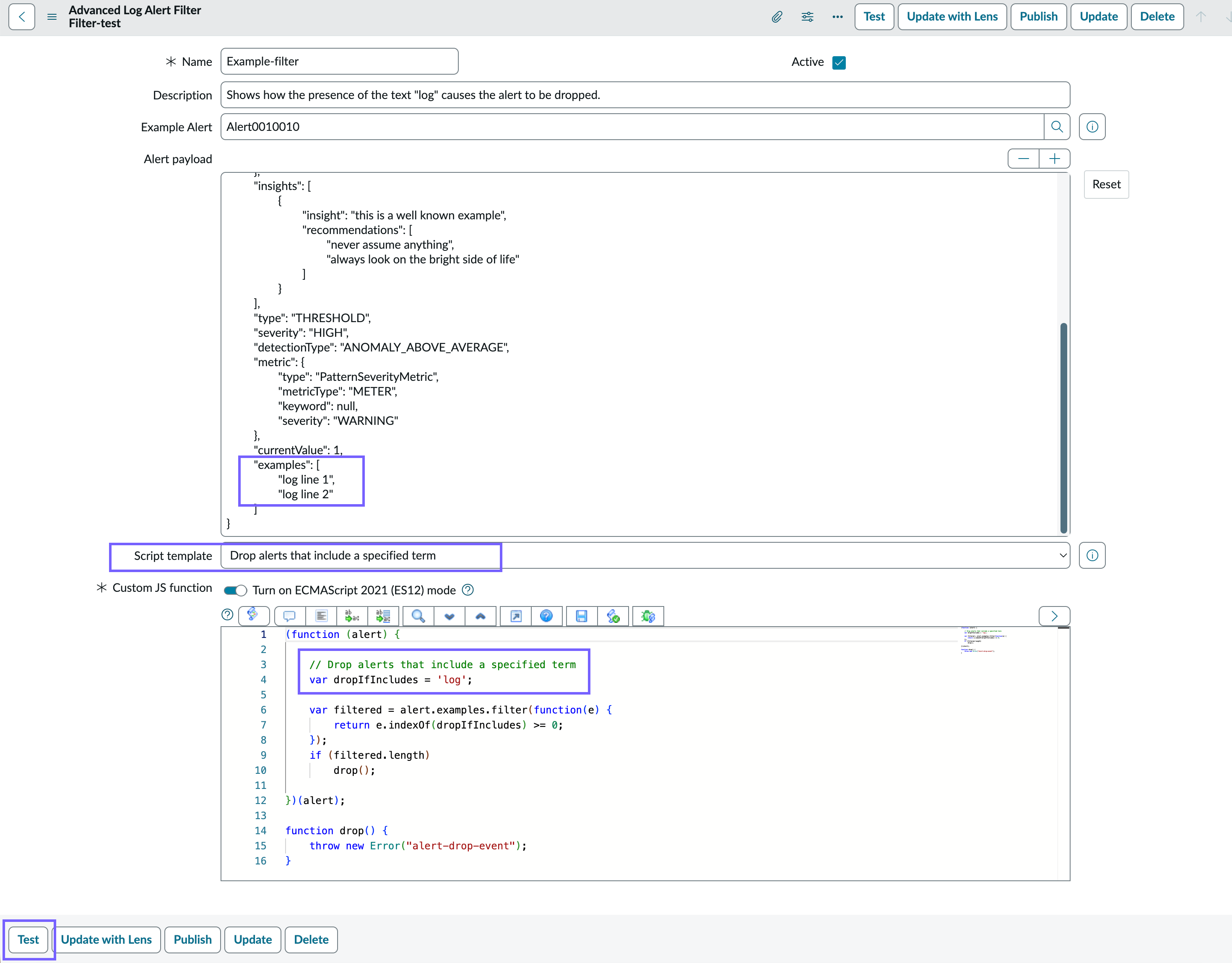Viewport: 1232px width, 963px height.
Task: Click Delete in the header
Action: [x=1157, y=17]
